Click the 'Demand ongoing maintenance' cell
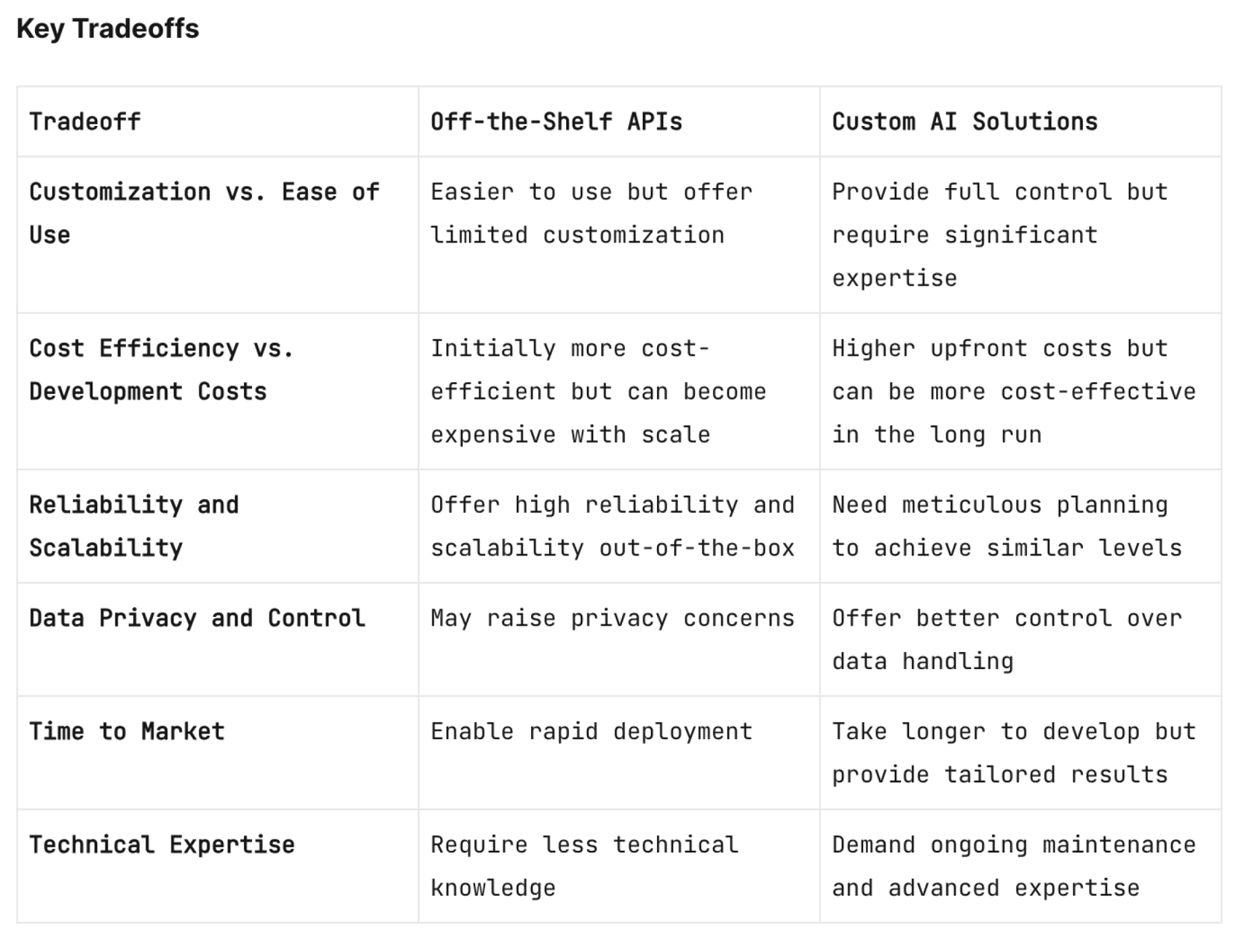This screenshot has width=1244, height=952. point(1020,867)
